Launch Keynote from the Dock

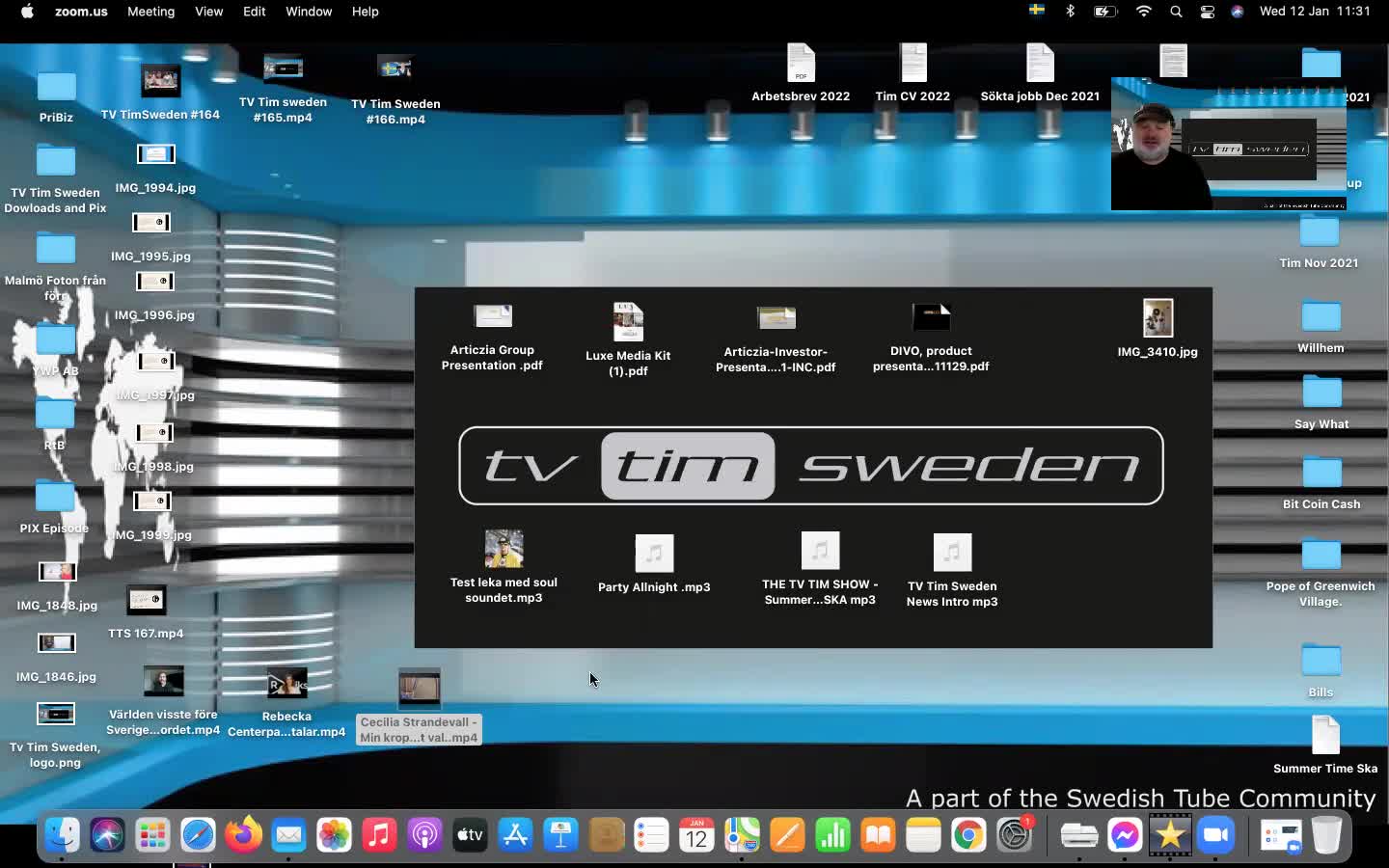[560, 835]
